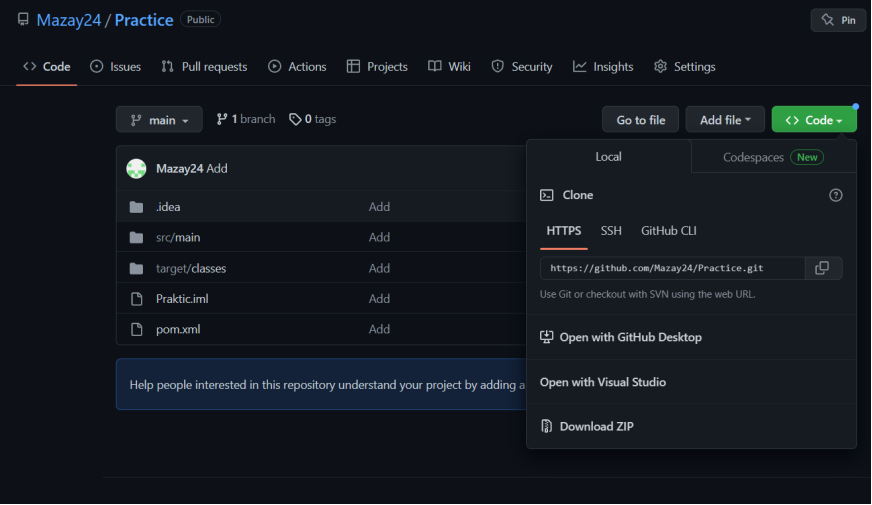Open the pom.xml file
872x505 pixels.
[x=178, y=329]
